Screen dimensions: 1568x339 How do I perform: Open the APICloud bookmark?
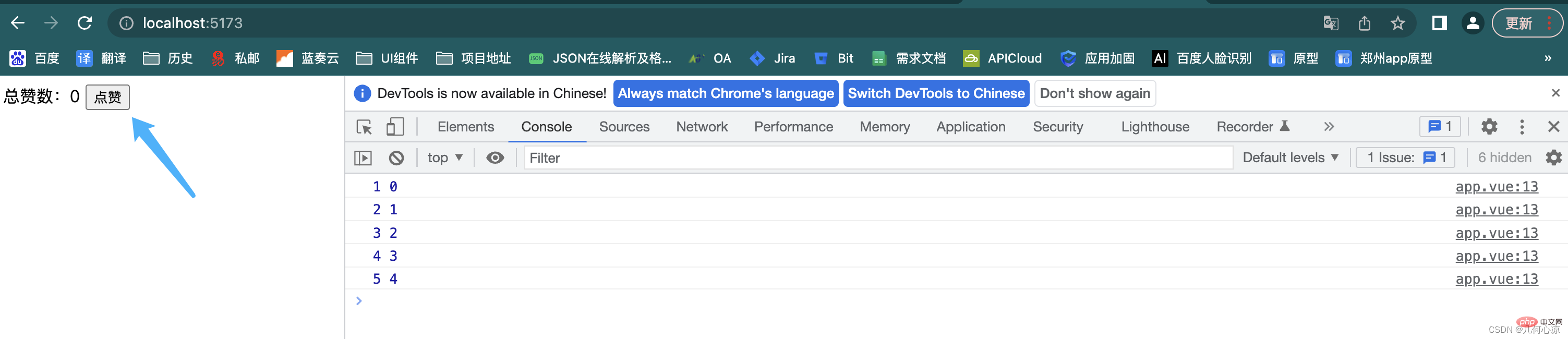point(1002,58)
